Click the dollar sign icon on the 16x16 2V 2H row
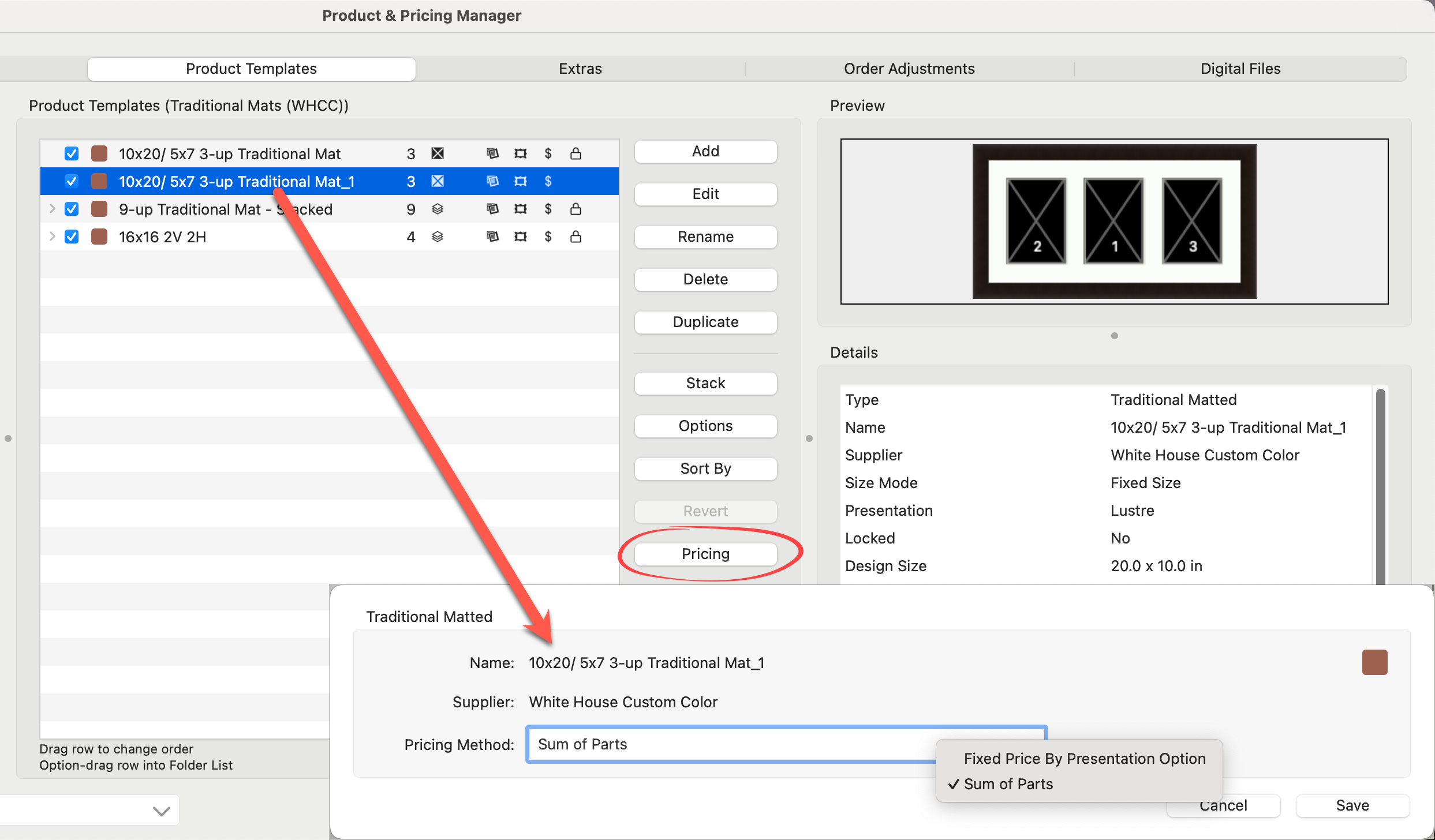This screenshot has width=1435, height=840. 548,237
